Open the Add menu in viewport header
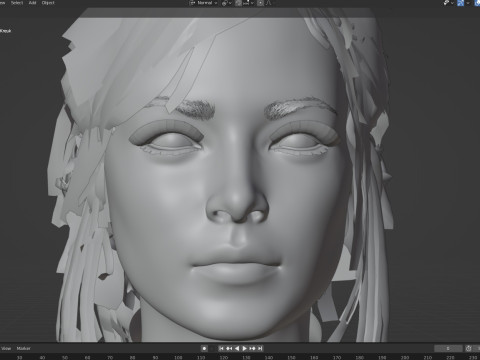 32,3
